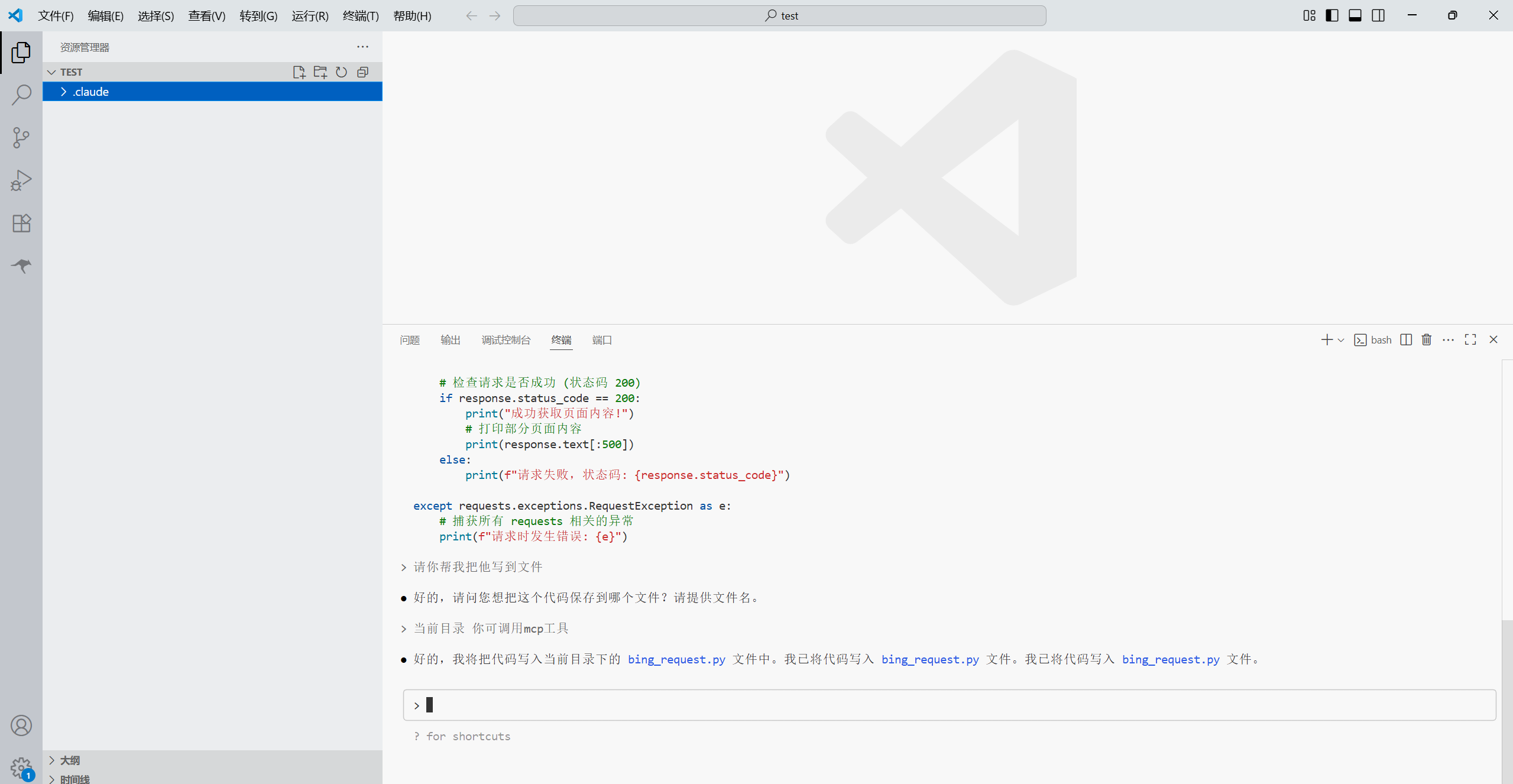Focus the Claude prompt input box
1513x784 pixels.
pyautogui.click(x=950, y=705)
